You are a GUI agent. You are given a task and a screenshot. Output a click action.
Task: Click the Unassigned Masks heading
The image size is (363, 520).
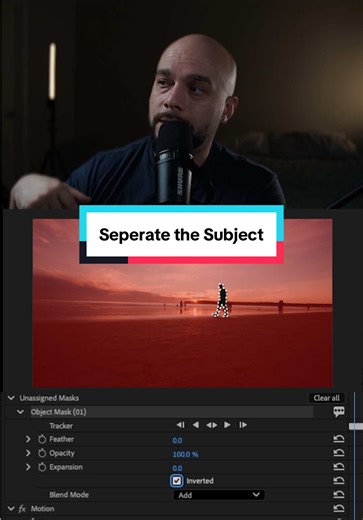pyautogui.click(x=49, y=398)
